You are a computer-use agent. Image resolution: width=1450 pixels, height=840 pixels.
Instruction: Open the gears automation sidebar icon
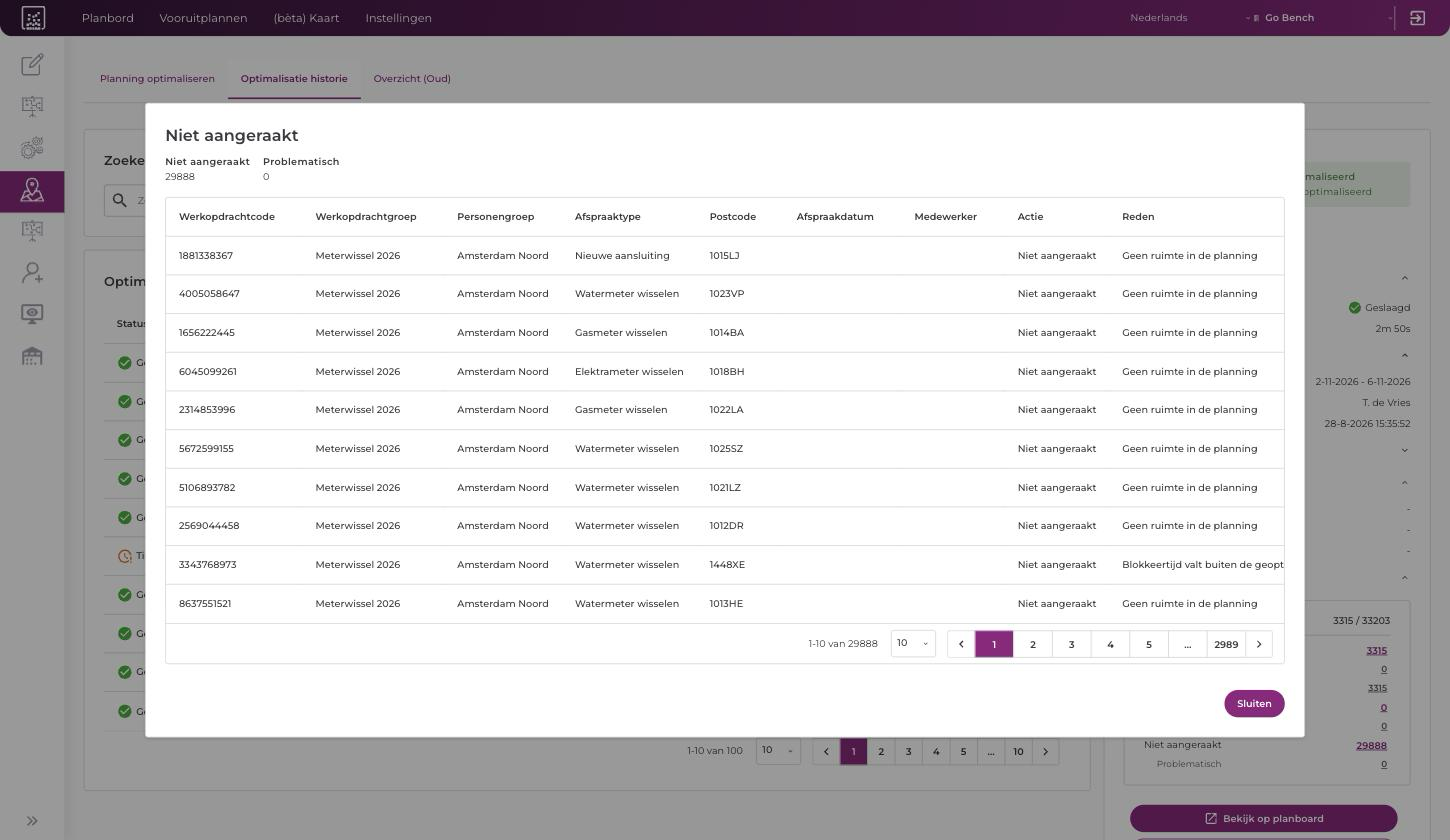tap(32, 148)
